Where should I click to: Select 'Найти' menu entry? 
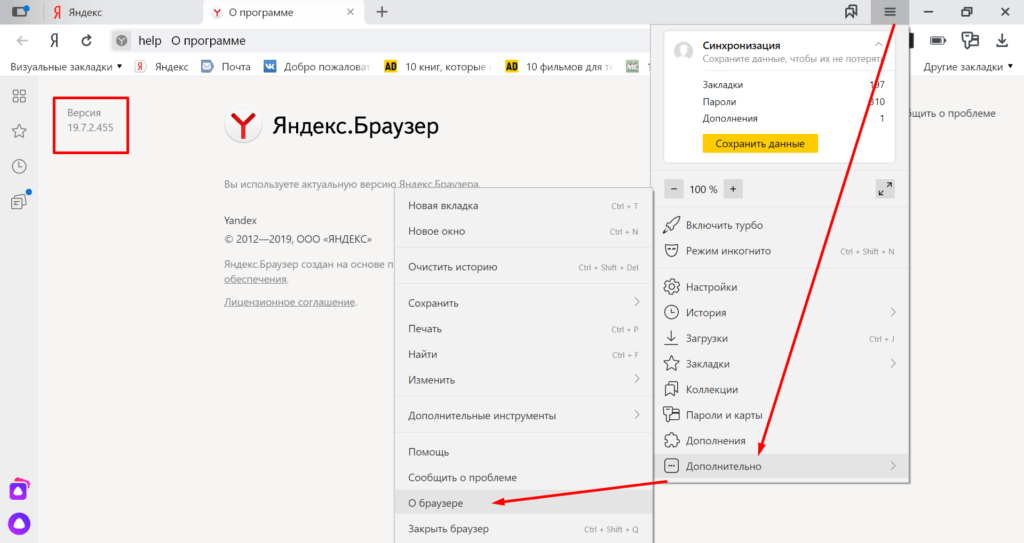[524, 354]
